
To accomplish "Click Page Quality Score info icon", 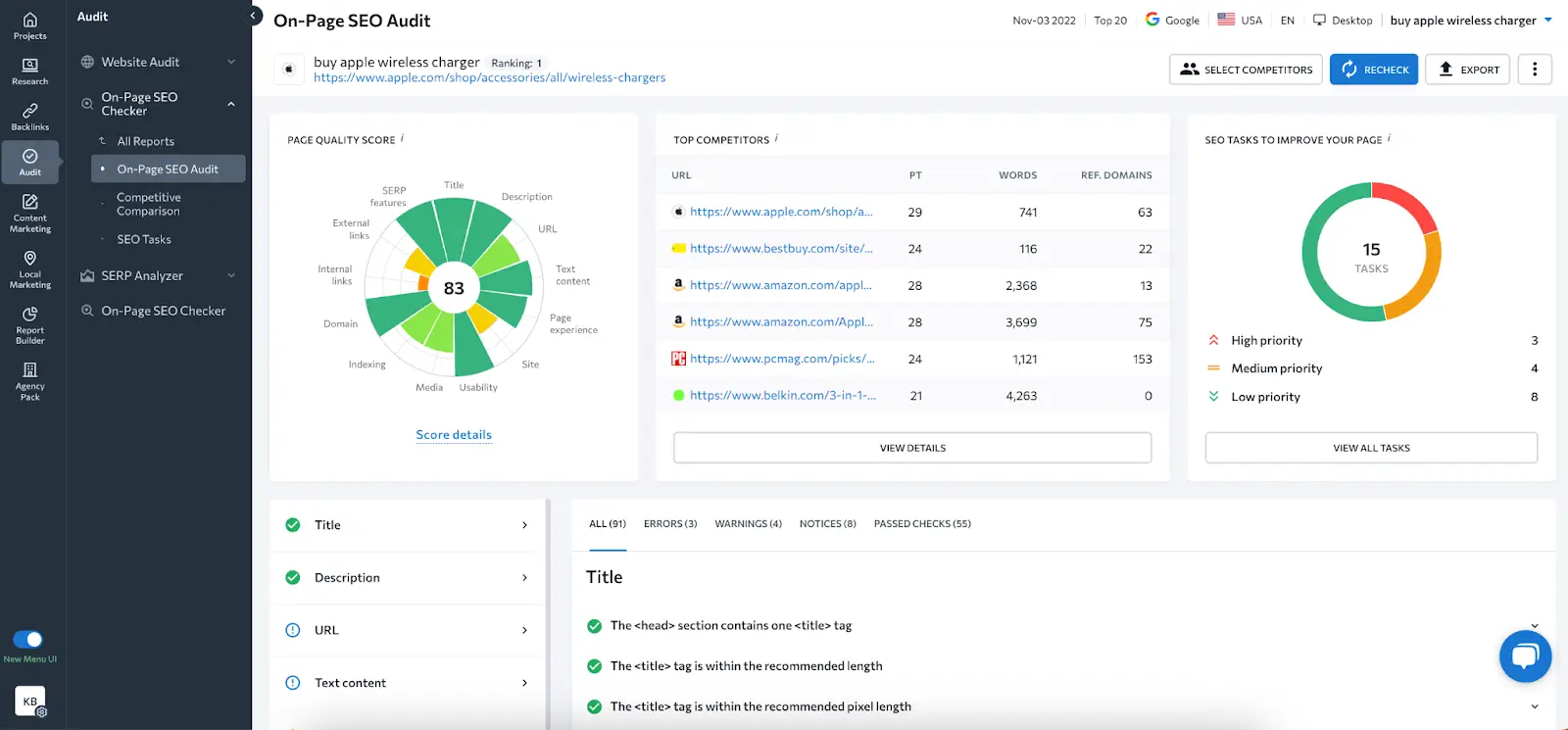I will tap(402, 138).
